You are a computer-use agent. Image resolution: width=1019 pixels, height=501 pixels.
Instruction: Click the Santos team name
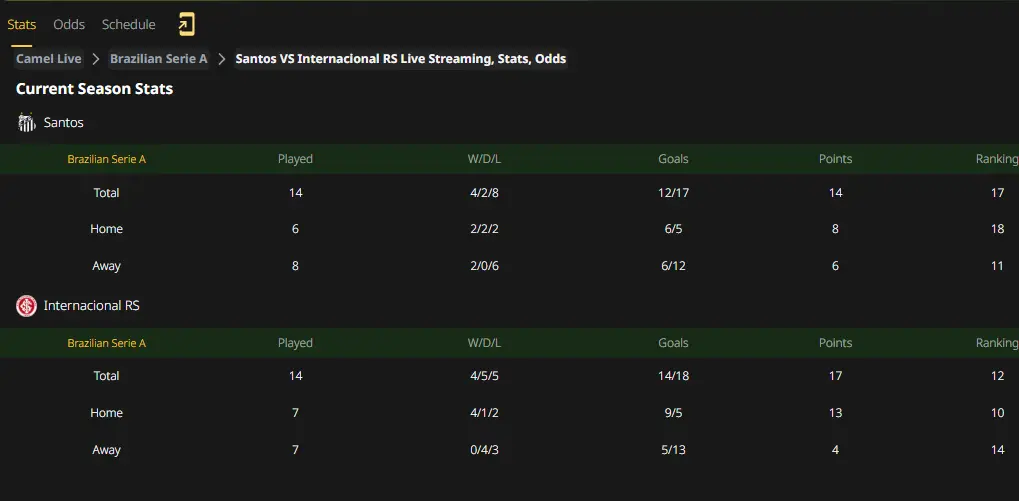coord(64,122)
